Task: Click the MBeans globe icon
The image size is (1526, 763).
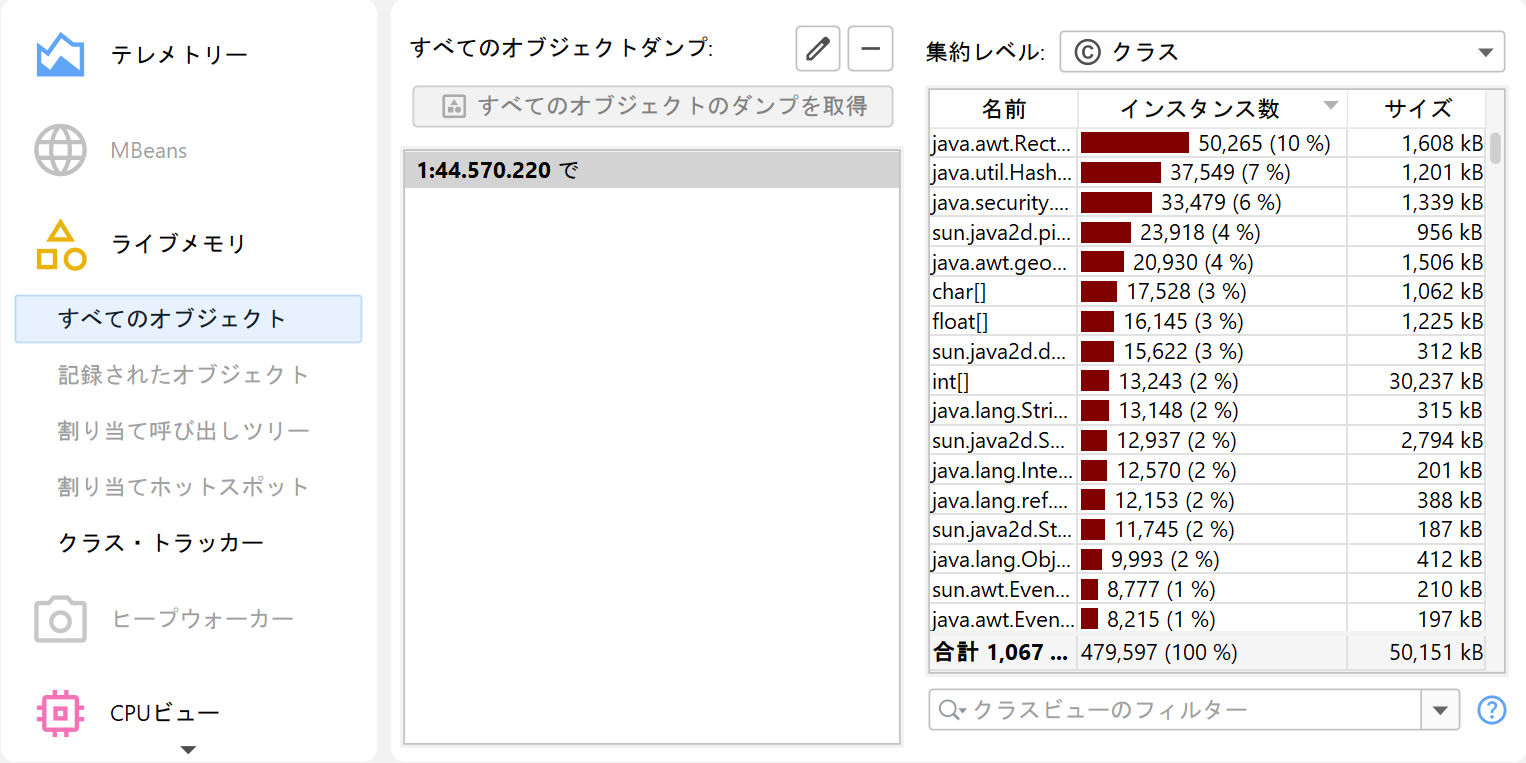Action: 60,151
